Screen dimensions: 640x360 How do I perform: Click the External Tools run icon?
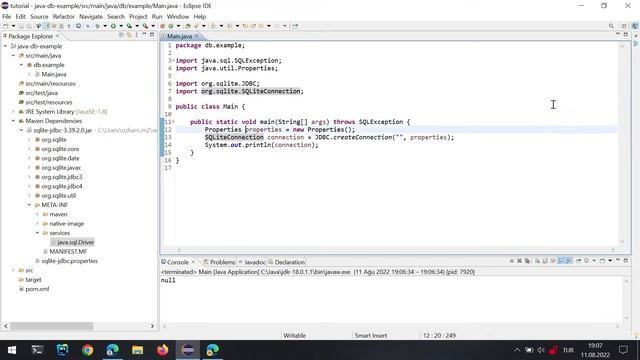pyautogui.click(x=145, y=26)
